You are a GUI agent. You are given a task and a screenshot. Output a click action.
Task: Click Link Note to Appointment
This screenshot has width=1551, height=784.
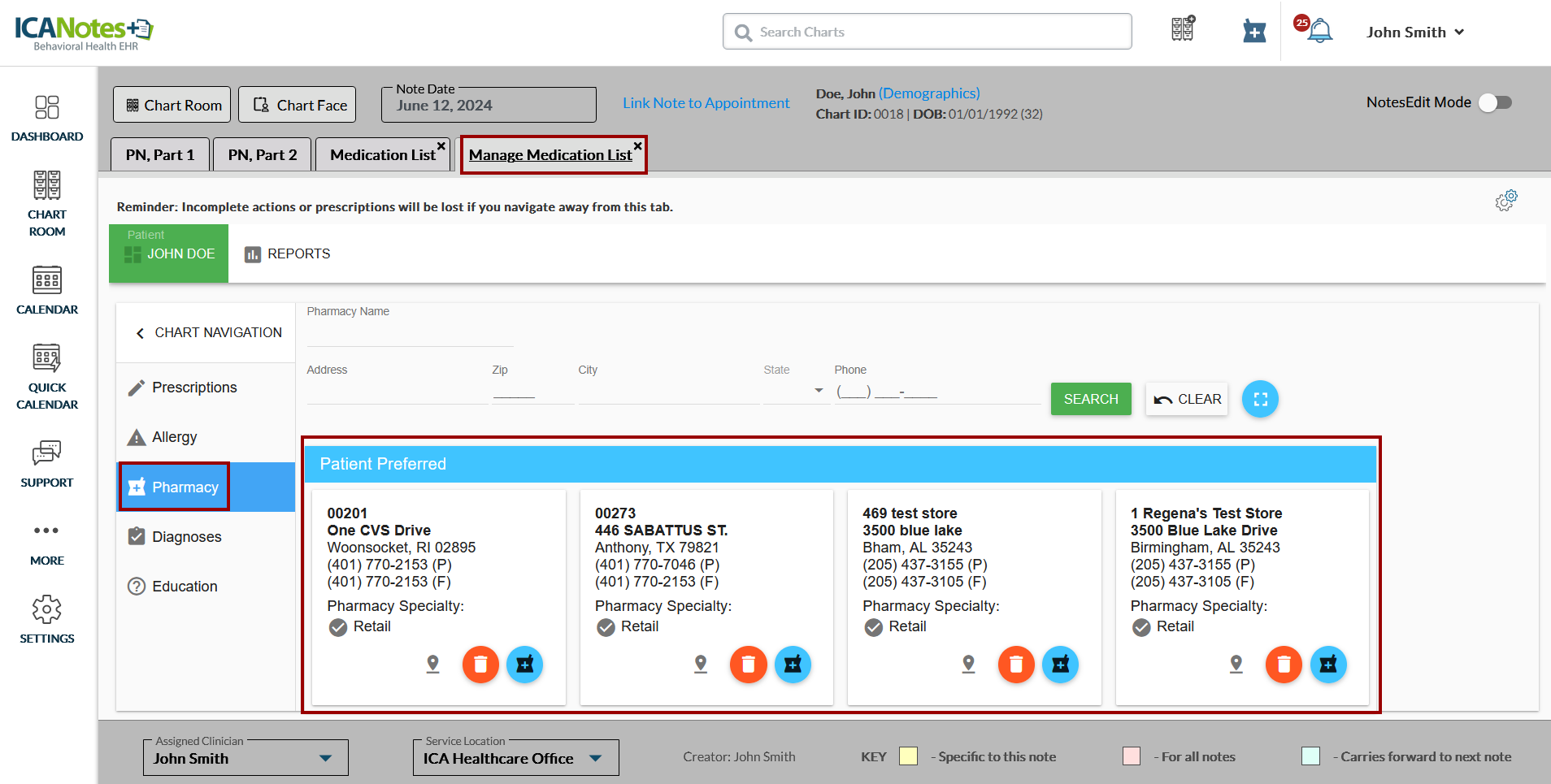(706, 103)
